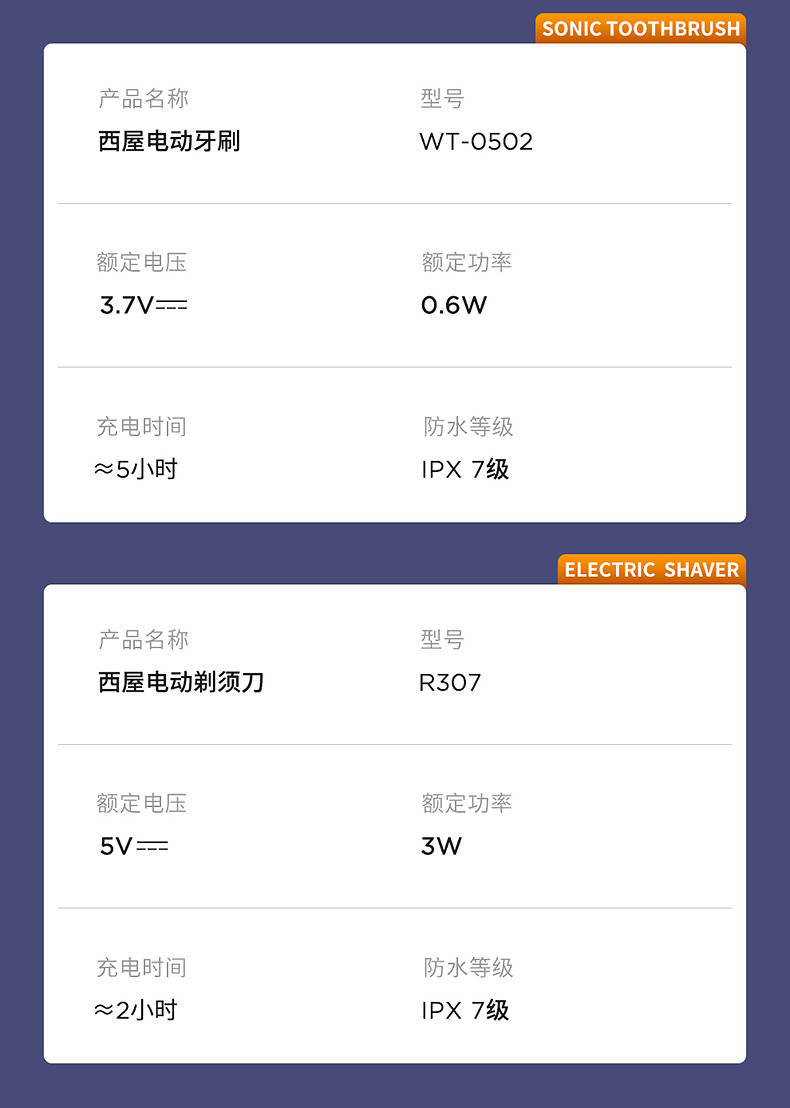Viewport: 790px width, 1108px height.
Task: Click the 3.7V rated voltage value
Action: [x=143, y=305]
